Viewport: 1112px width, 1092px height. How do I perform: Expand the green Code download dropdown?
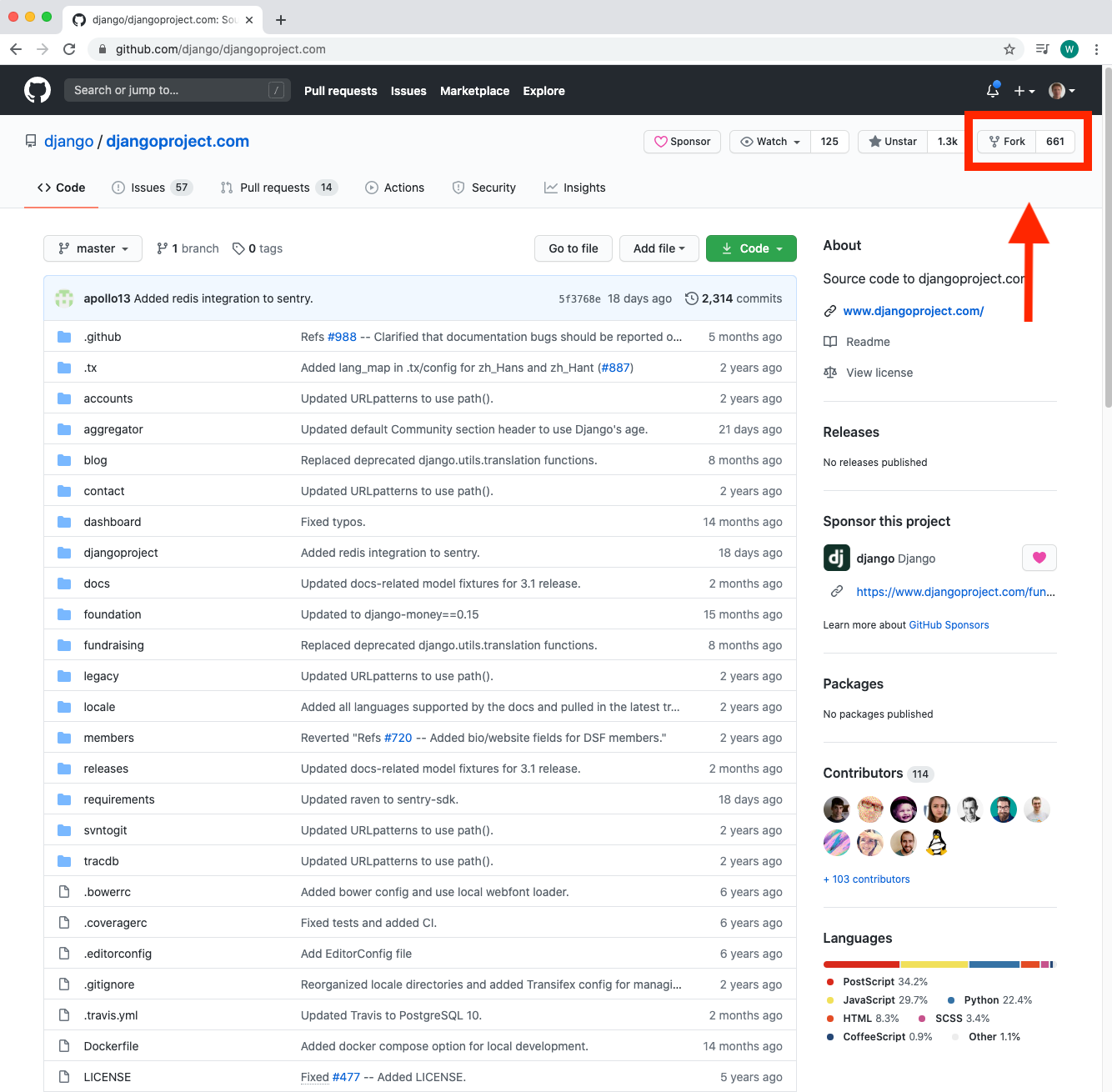tap(751, 248)
